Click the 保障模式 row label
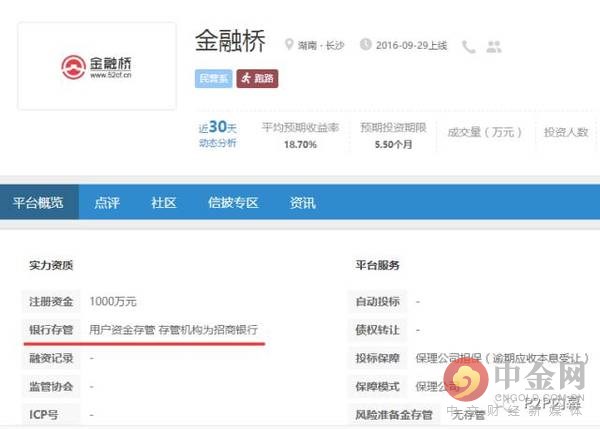Screen dimensions: 600x429 click(377, 387)
